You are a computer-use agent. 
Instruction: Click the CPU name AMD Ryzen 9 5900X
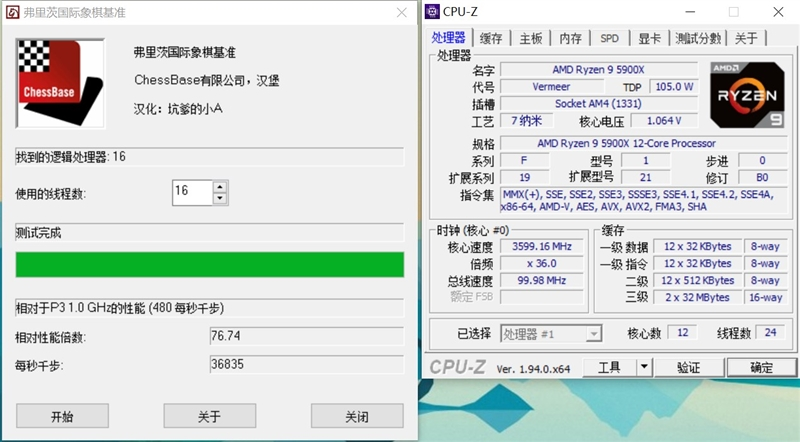pos(598,69)
